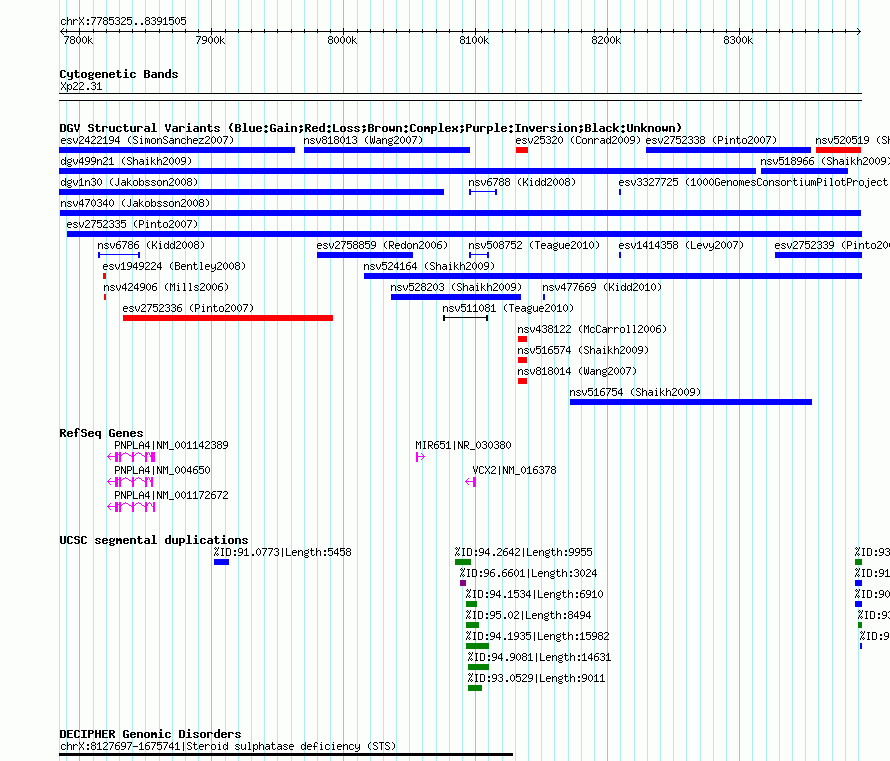890x761 pixels.
Task: Click the esv1414358 (Levy2007) label
Action: 681,245
